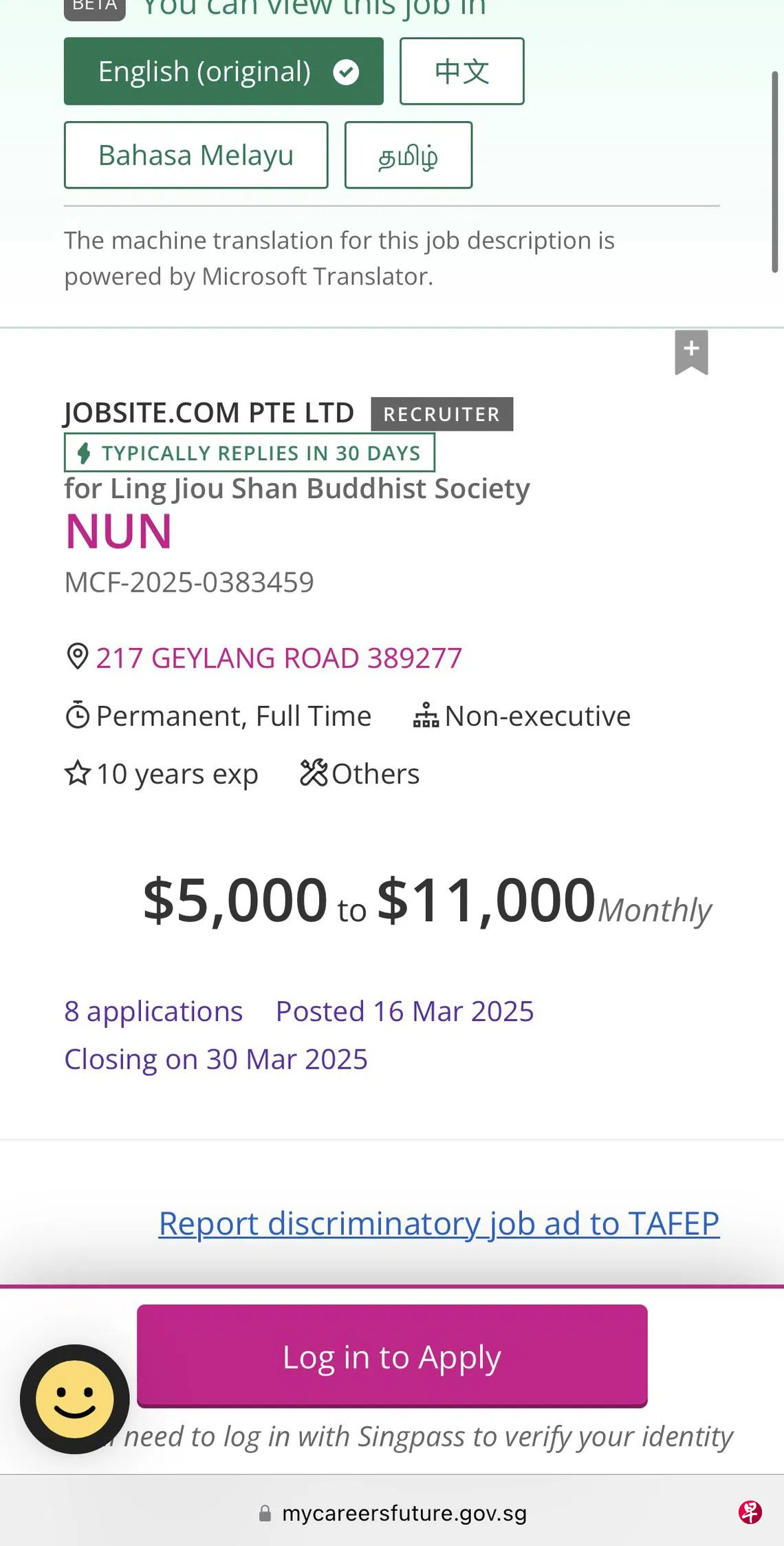The width and height of the screenshot is (784, 1546).
Task: Tap the red browser extension icon
Action: click(750, 1512)
